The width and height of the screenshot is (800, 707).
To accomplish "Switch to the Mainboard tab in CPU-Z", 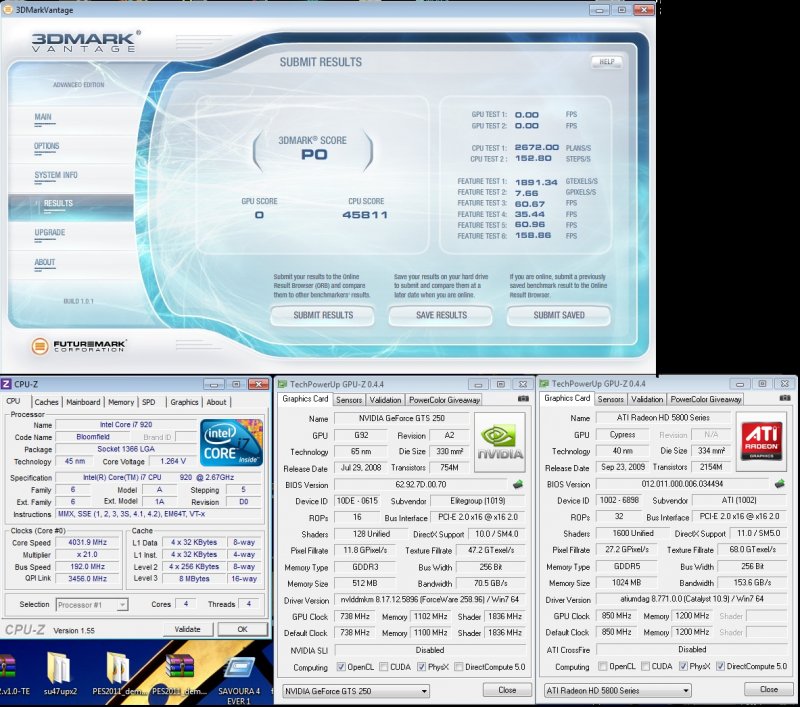I will coord(83,402).
